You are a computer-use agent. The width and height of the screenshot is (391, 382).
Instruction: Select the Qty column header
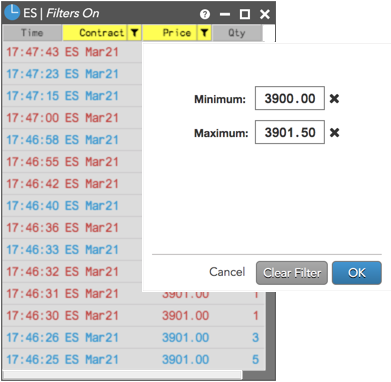coord(237,33)
